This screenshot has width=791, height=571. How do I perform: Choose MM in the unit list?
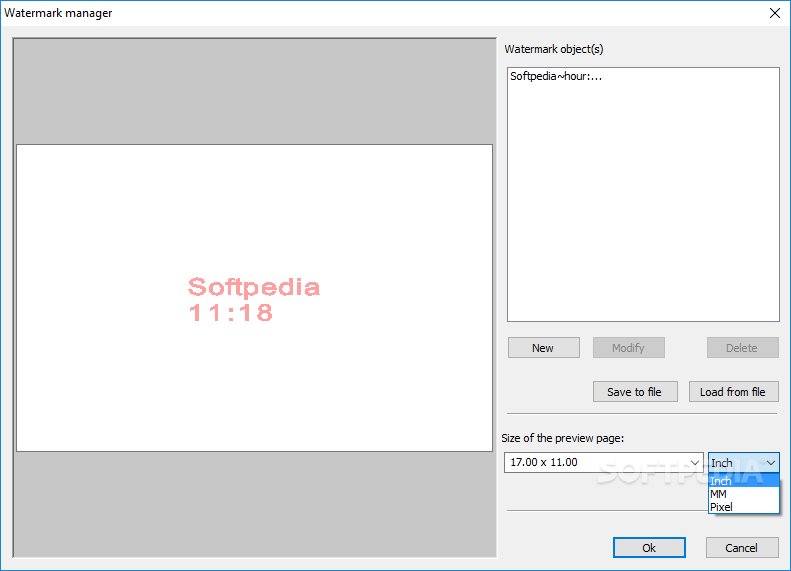(x=744, y=494)
